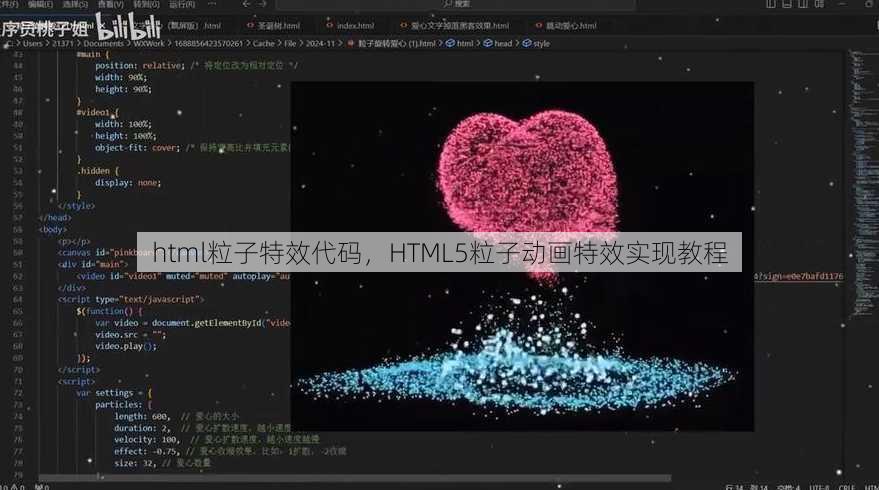This screenshot has height=490, width=879.
Task: Click the 'velocity: 100,' code line
Action: pyautogui.click(x=146, y=440)
